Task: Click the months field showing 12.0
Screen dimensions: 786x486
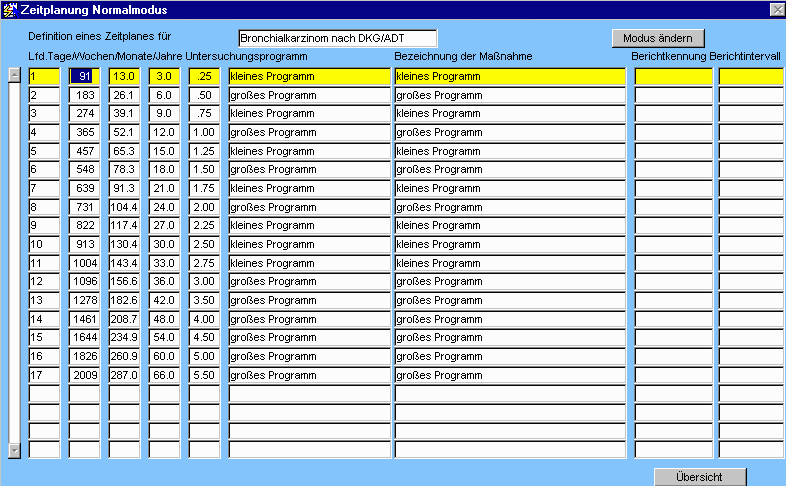Action: click(164, 132)
